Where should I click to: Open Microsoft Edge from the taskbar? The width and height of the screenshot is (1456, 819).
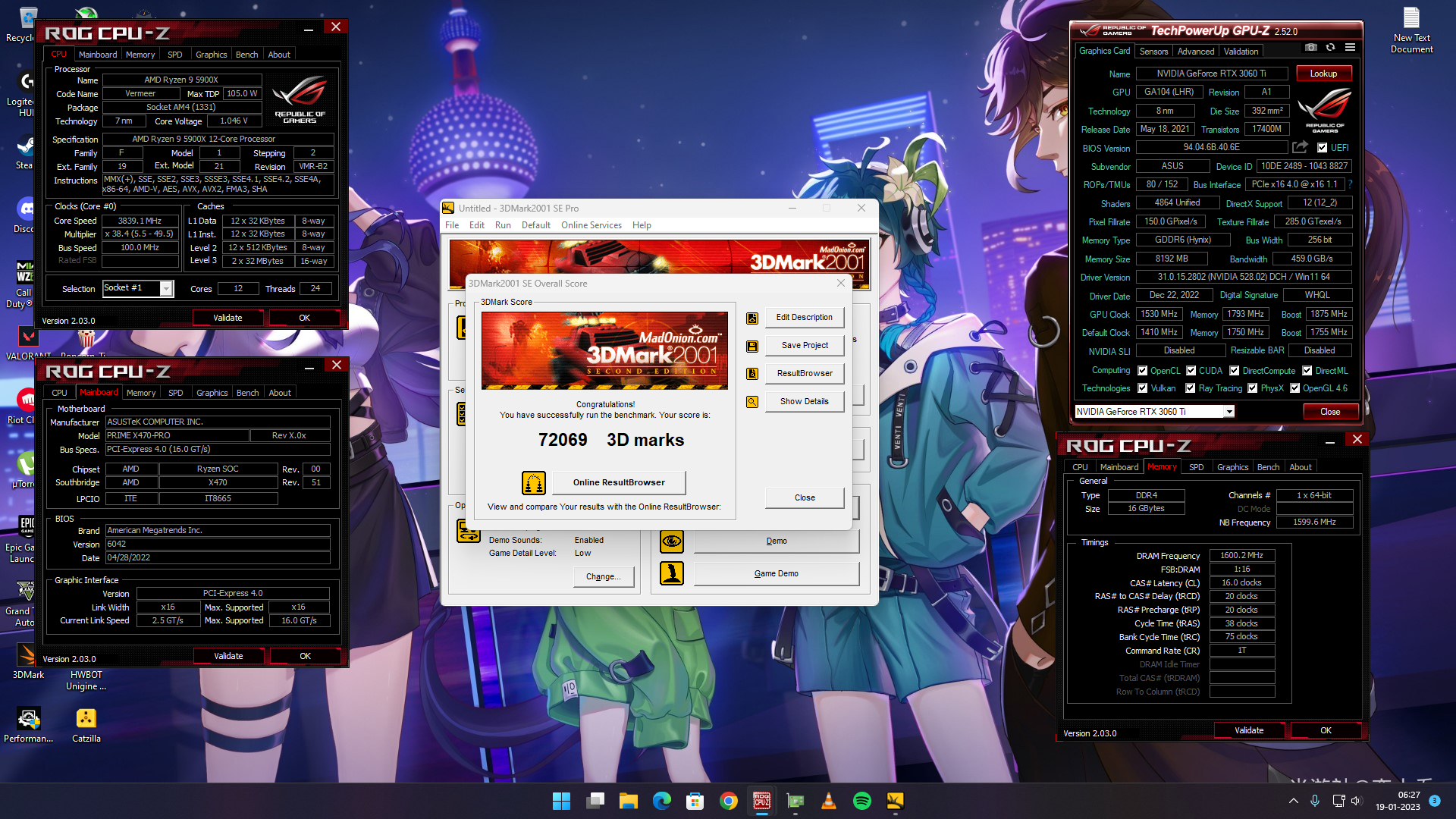pyautogui.click(x=662, y=801)
